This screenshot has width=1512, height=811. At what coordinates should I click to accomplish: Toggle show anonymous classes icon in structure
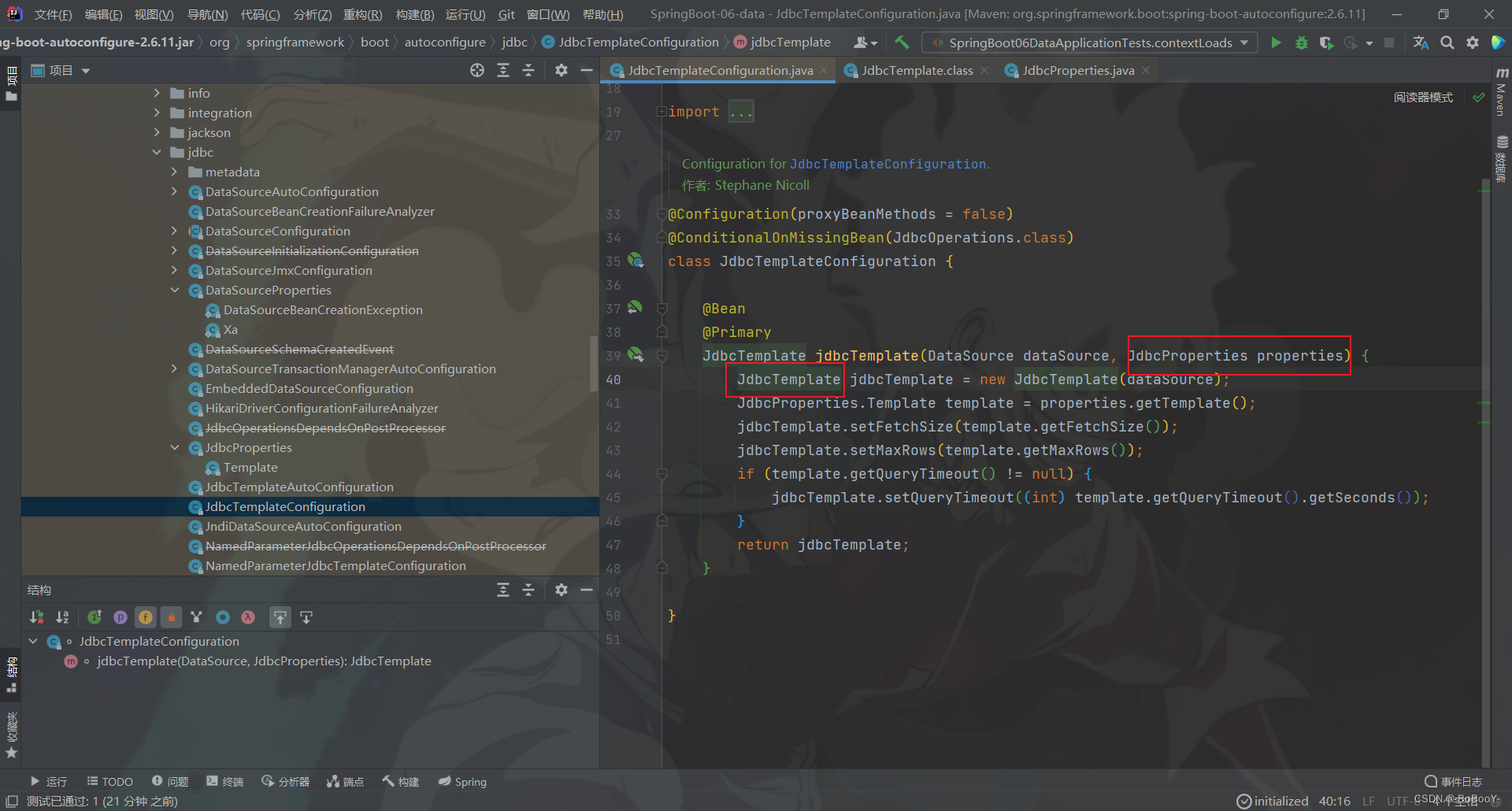click(223, 617)
